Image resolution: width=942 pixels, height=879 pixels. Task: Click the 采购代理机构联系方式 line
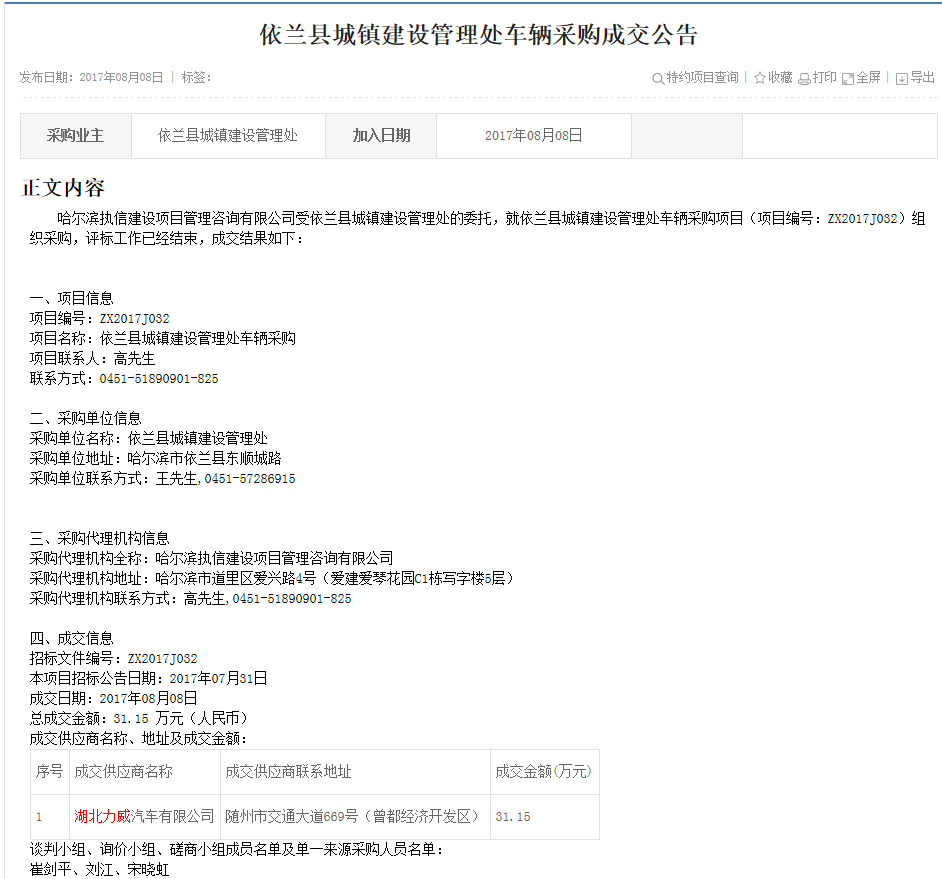(190, 598)
